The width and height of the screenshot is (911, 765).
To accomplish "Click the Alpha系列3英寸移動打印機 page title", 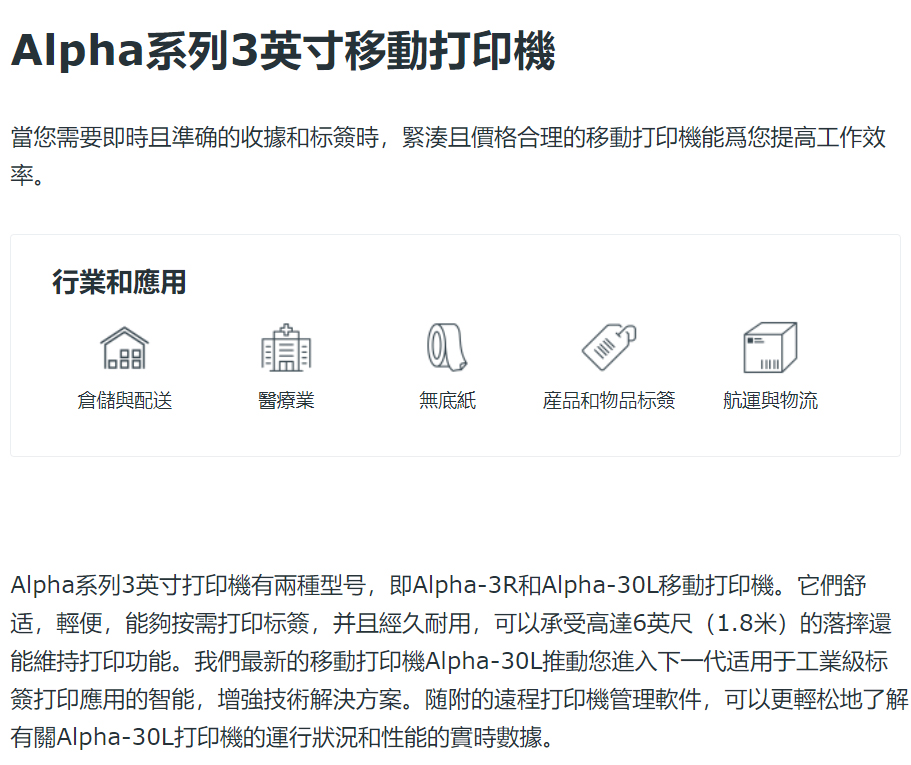I will point(283,51).
